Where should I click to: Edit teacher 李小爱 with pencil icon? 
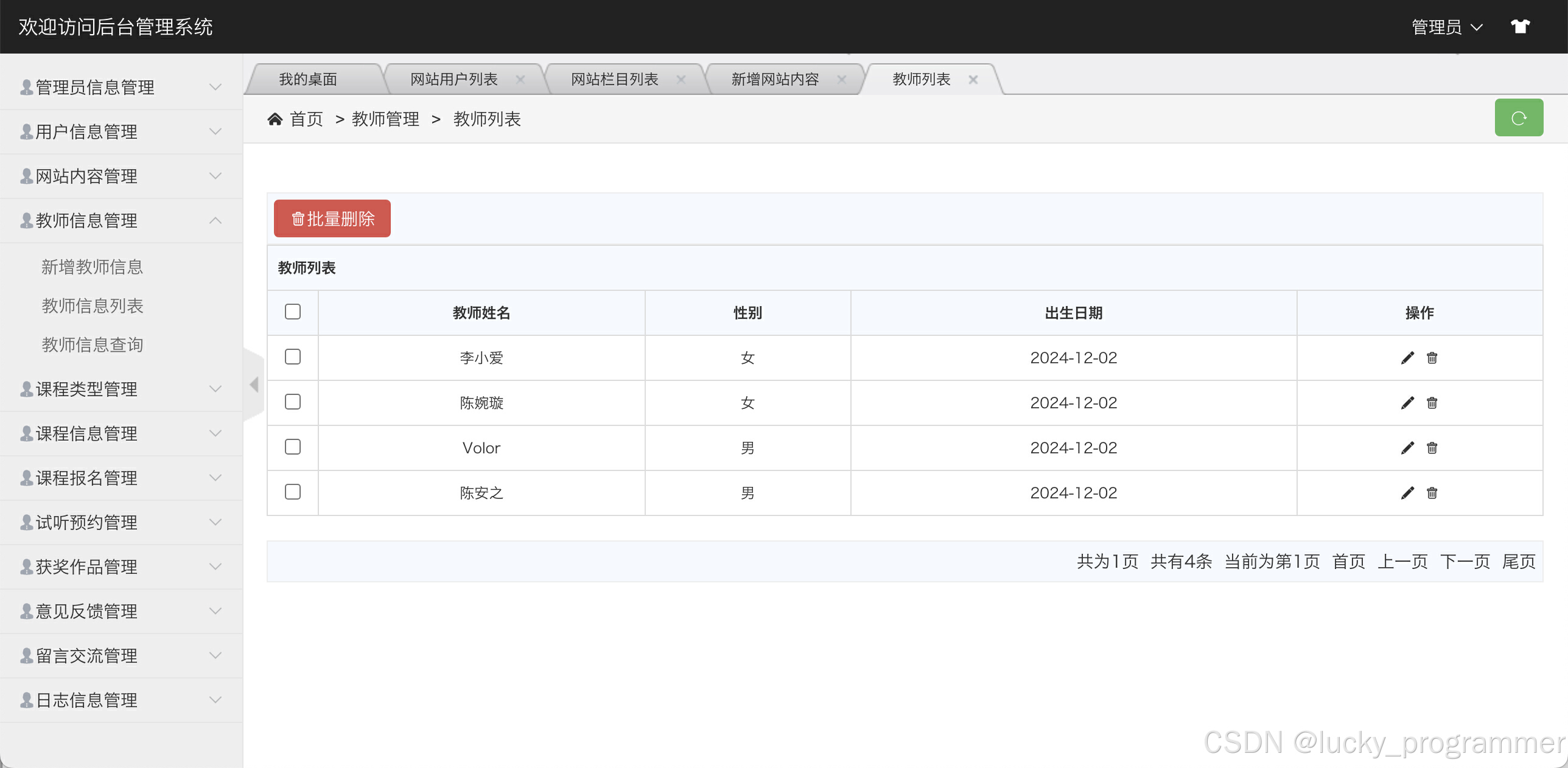[1407, 358]
